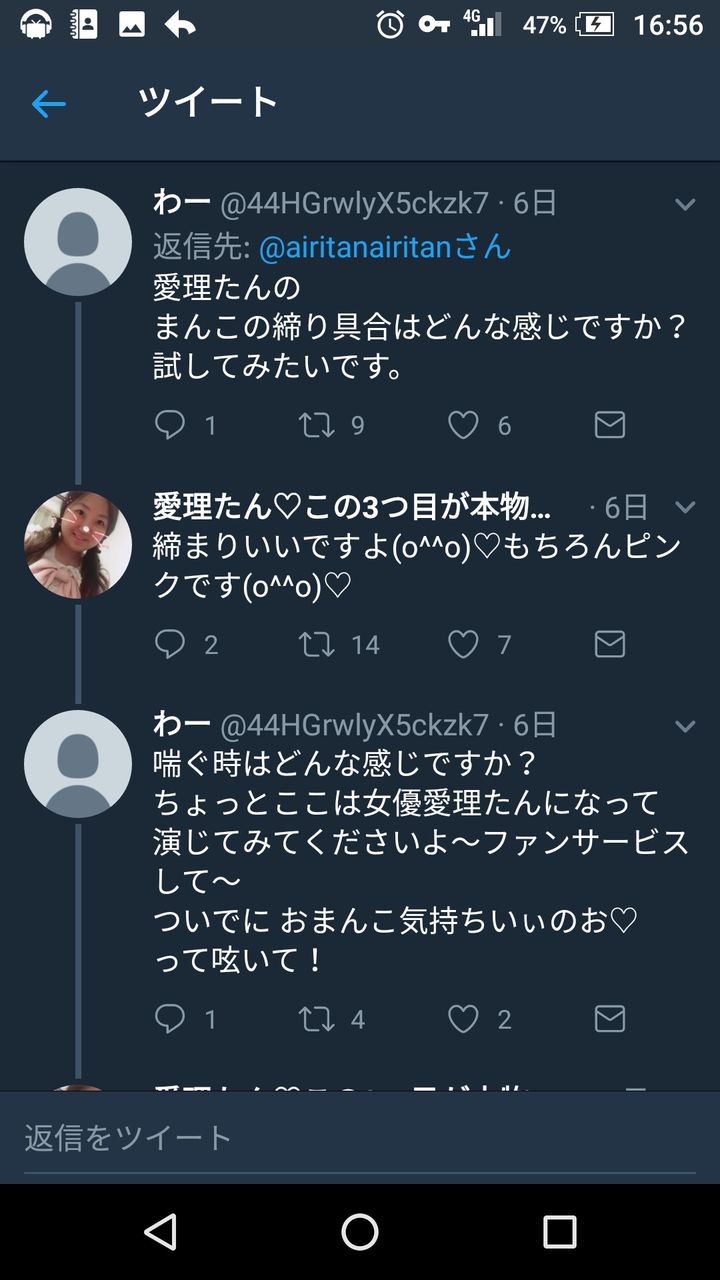Screen dimensions: 720x1280
Task: Tap the back arrow next to ツイート
Action: coord(48,103)
